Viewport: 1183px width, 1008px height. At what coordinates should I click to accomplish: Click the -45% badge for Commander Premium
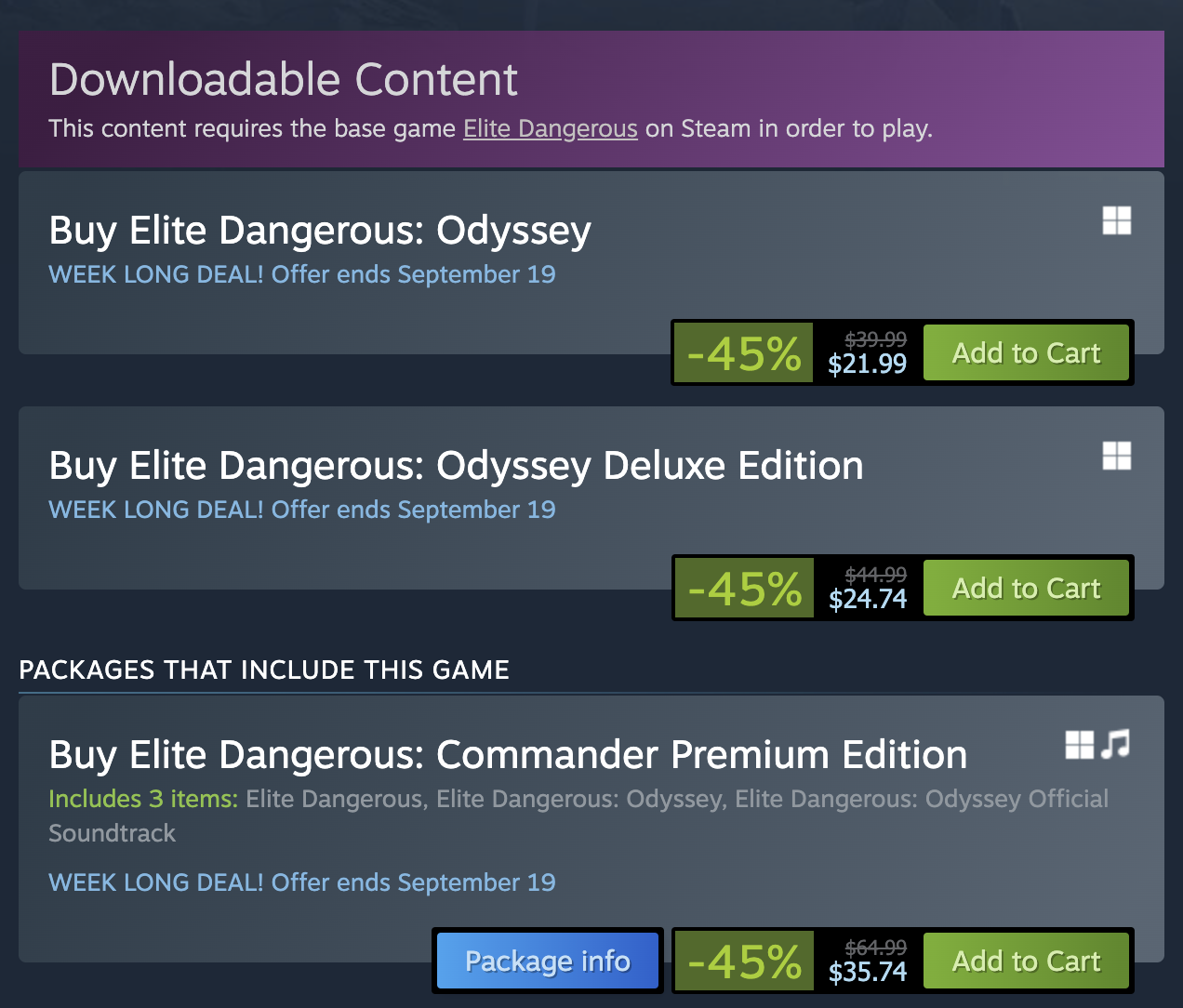click(x=743, y=961)
